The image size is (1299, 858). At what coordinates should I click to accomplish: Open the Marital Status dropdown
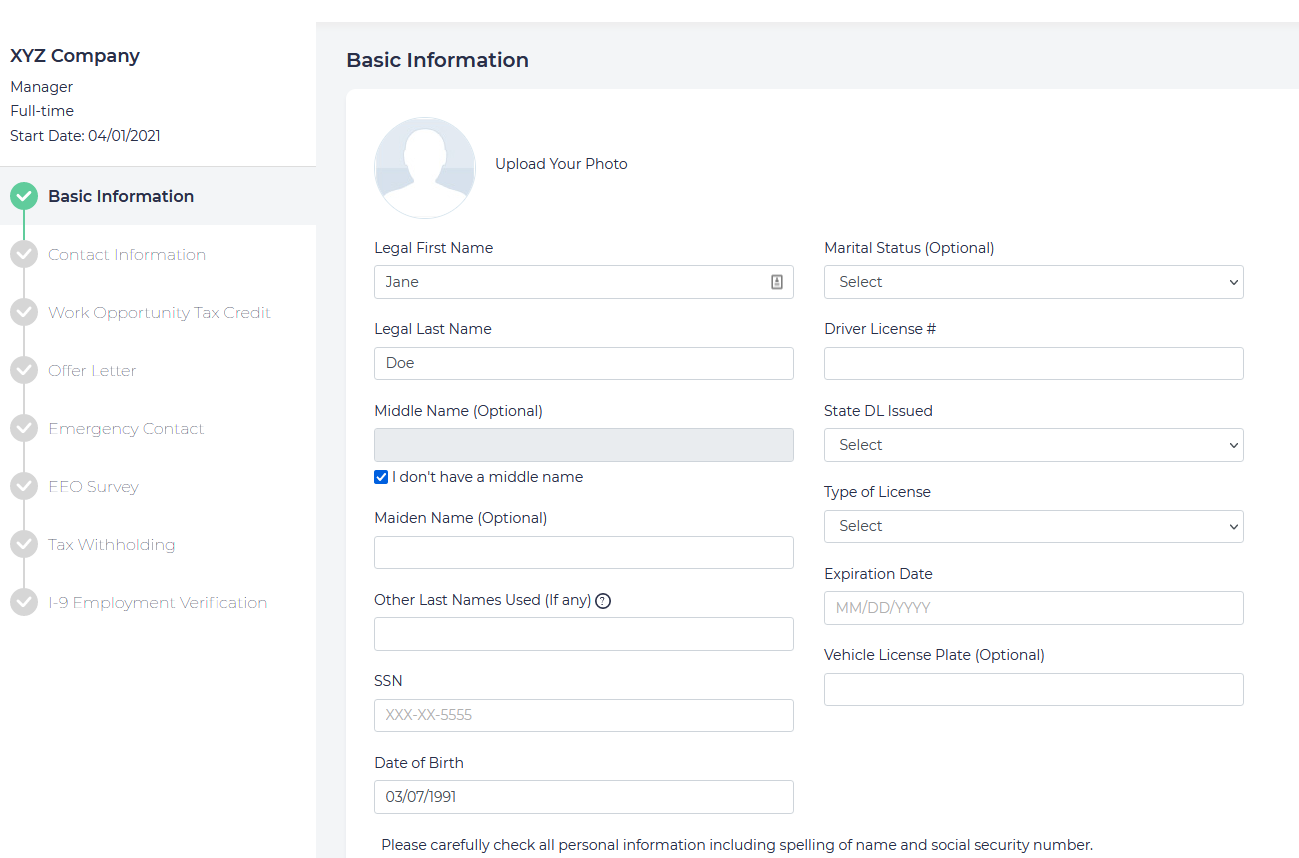point(1033,282)
